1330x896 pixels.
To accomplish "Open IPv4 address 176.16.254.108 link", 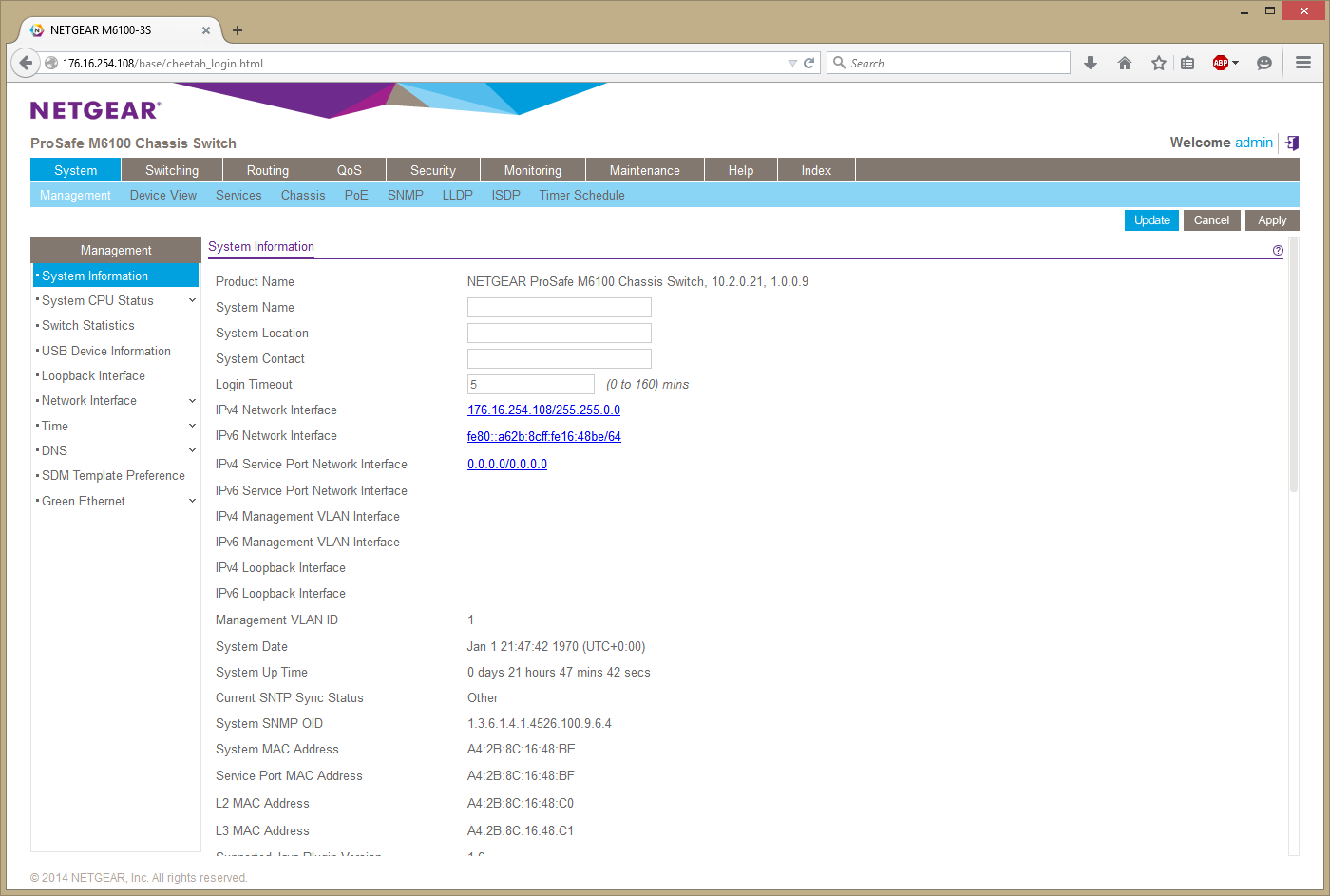I will (x=543, y=410).
